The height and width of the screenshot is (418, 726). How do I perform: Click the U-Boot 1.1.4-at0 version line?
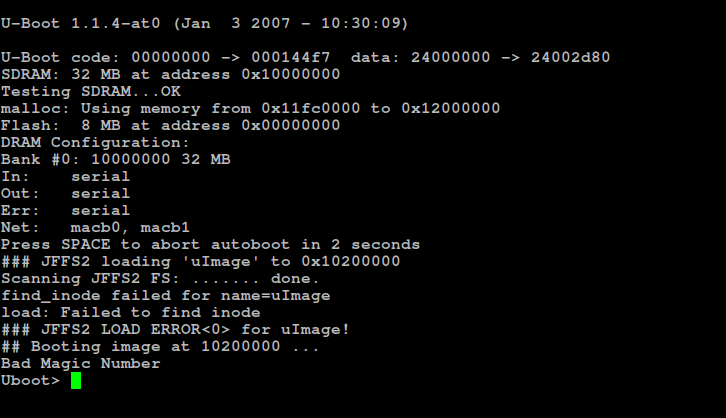click(x=205, y=24)
